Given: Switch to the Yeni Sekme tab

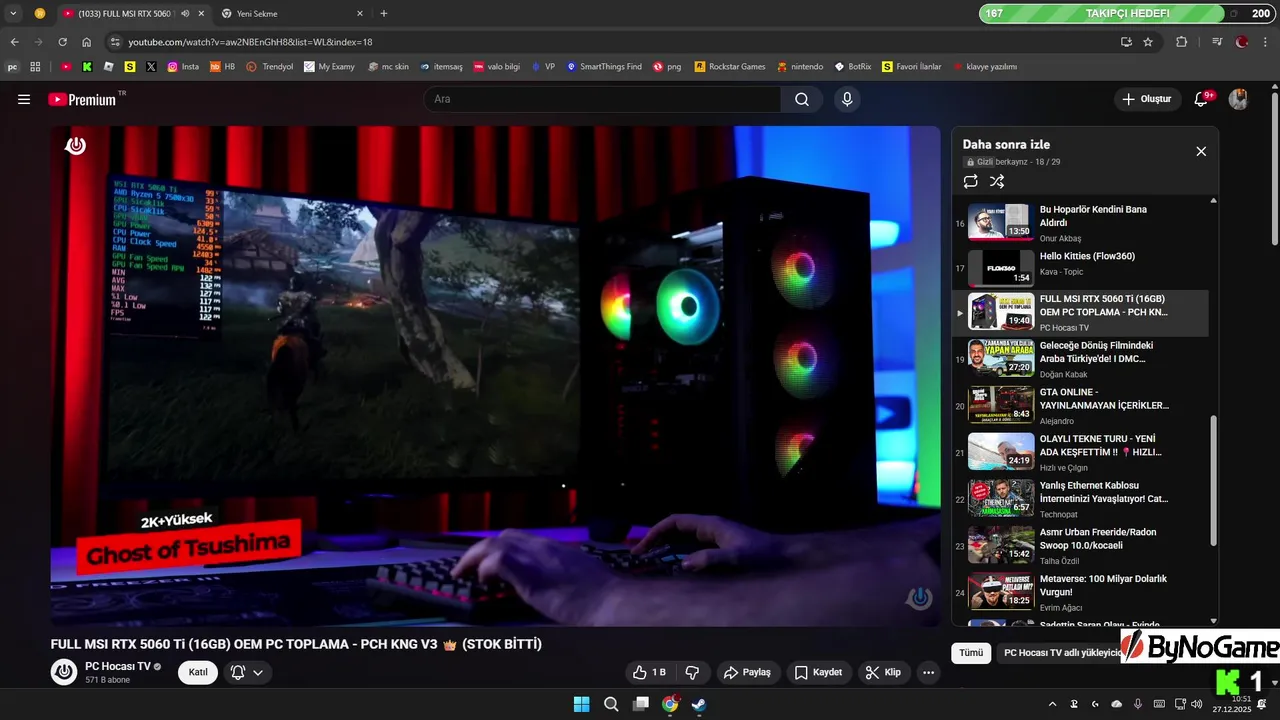Looking at the screenshot, I should 290,13.
